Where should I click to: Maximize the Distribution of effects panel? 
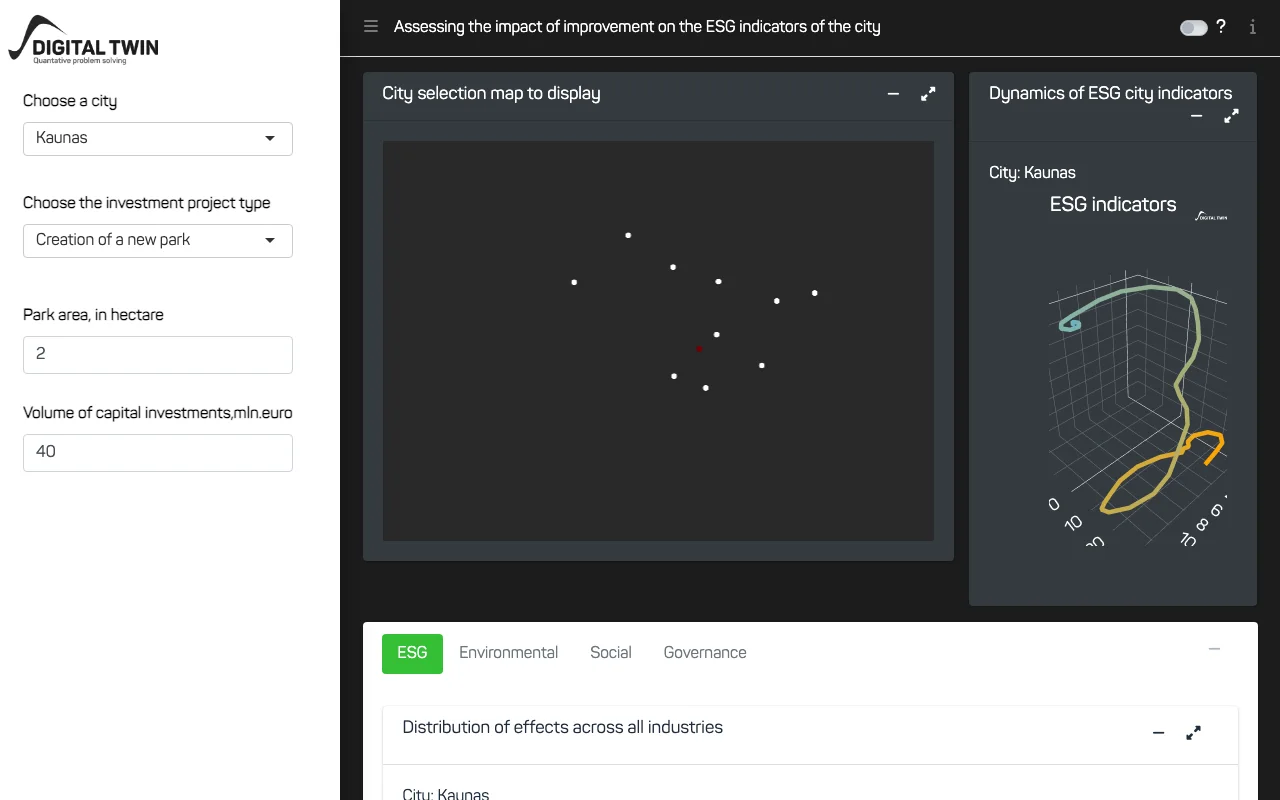[1193, 733]
